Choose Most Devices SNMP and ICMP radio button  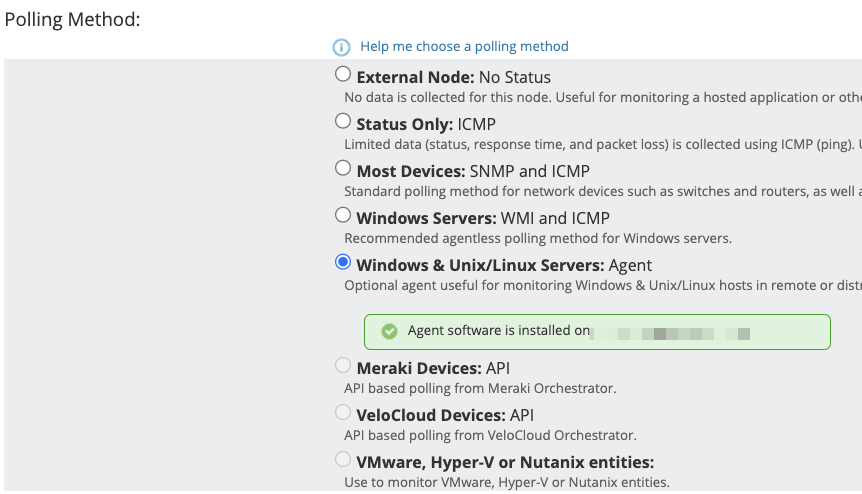tap(343, 168)
